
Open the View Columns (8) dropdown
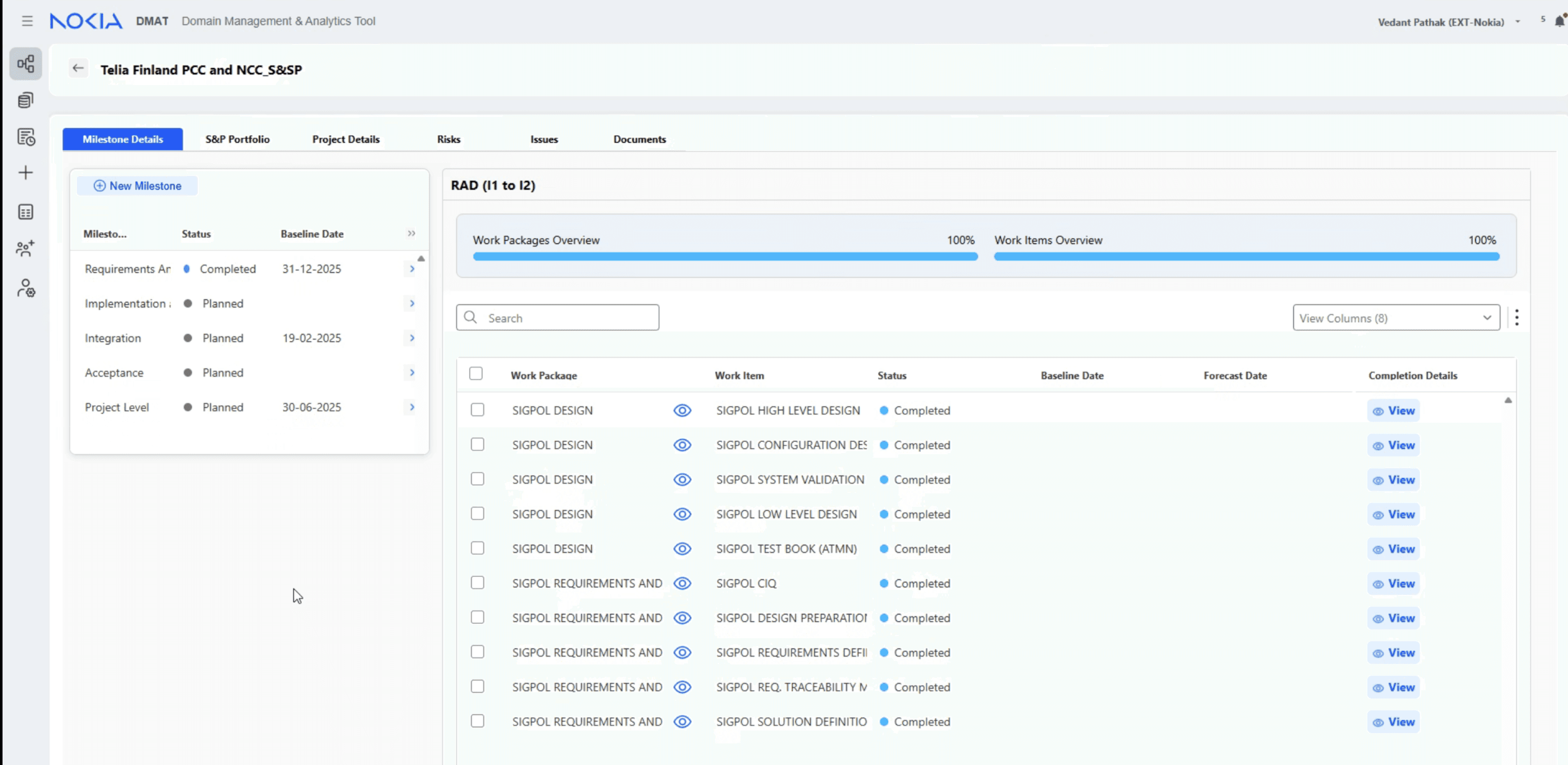(x=1396, y=318)
